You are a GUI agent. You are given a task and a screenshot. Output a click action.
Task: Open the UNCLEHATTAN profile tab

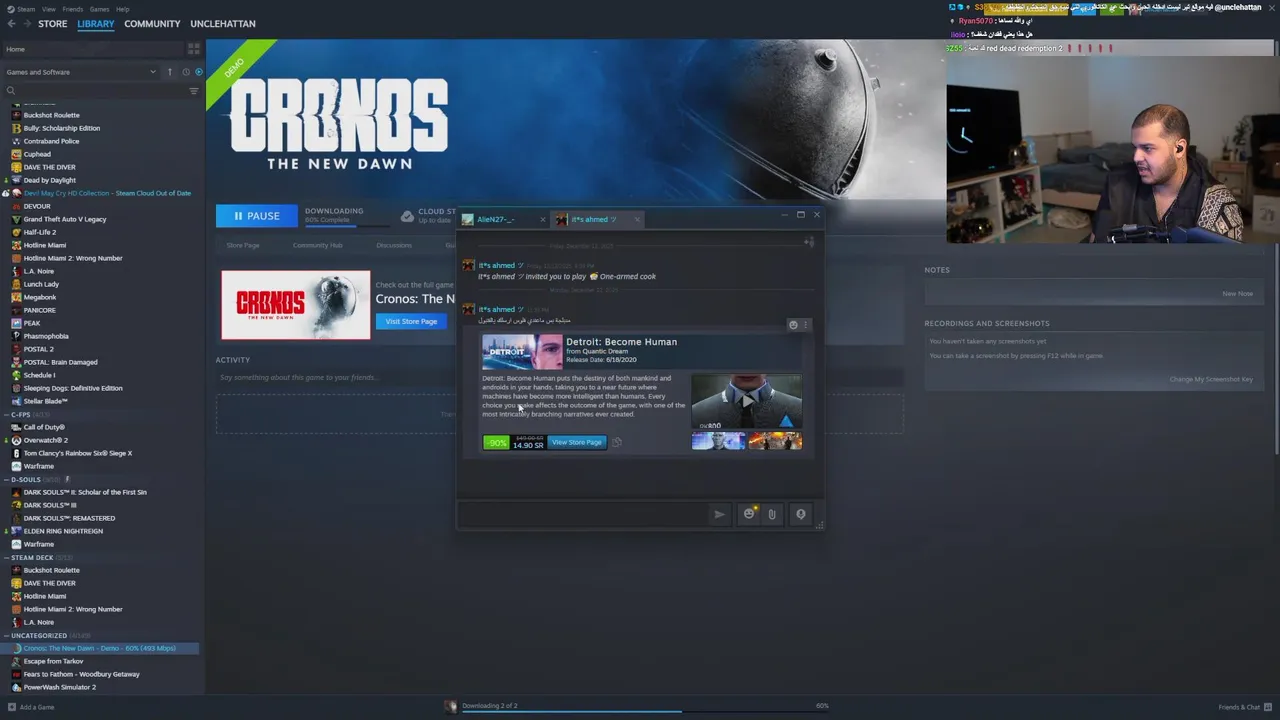coord(223,24)
